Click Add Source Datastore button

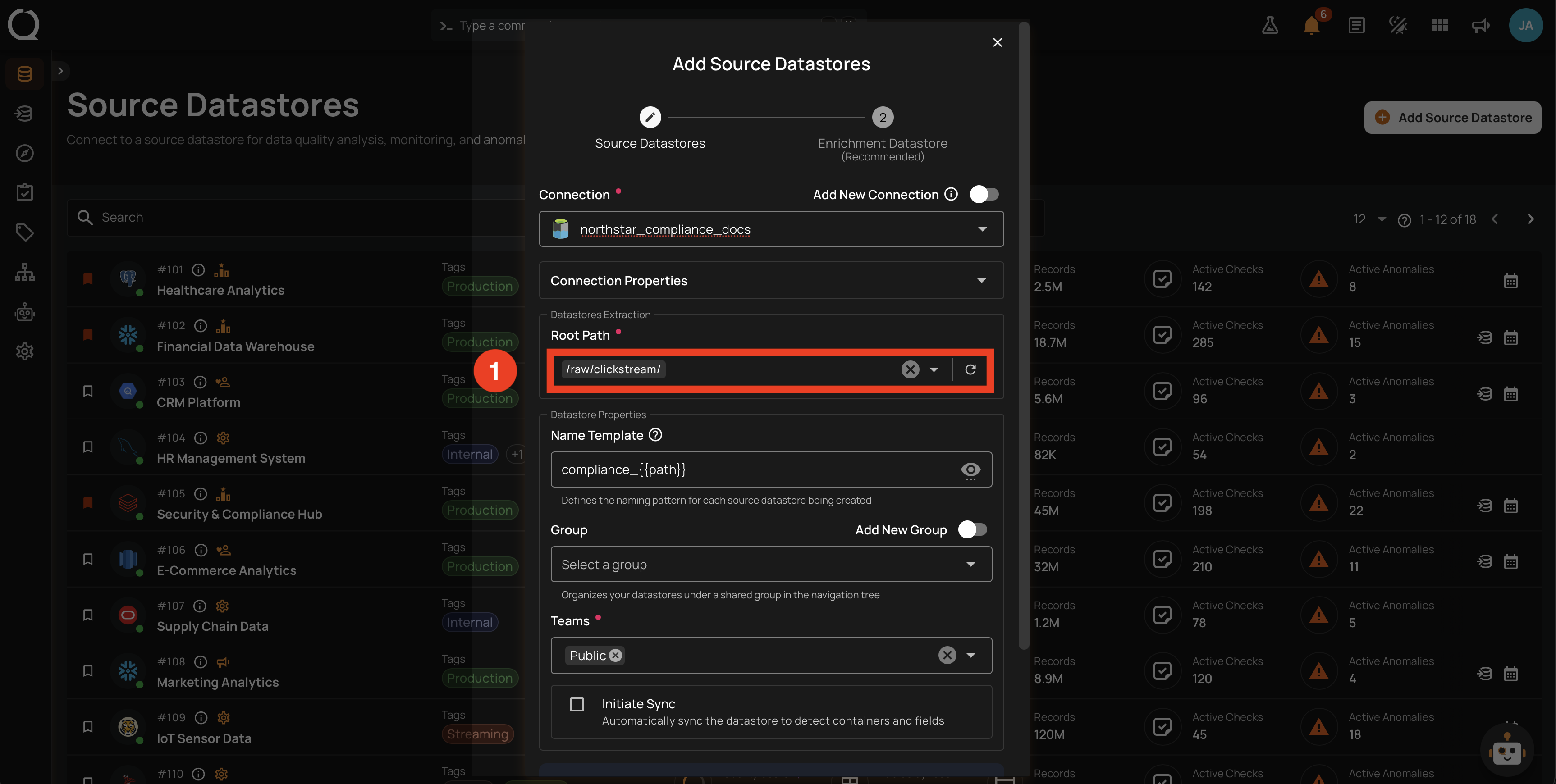(1452, 117)
